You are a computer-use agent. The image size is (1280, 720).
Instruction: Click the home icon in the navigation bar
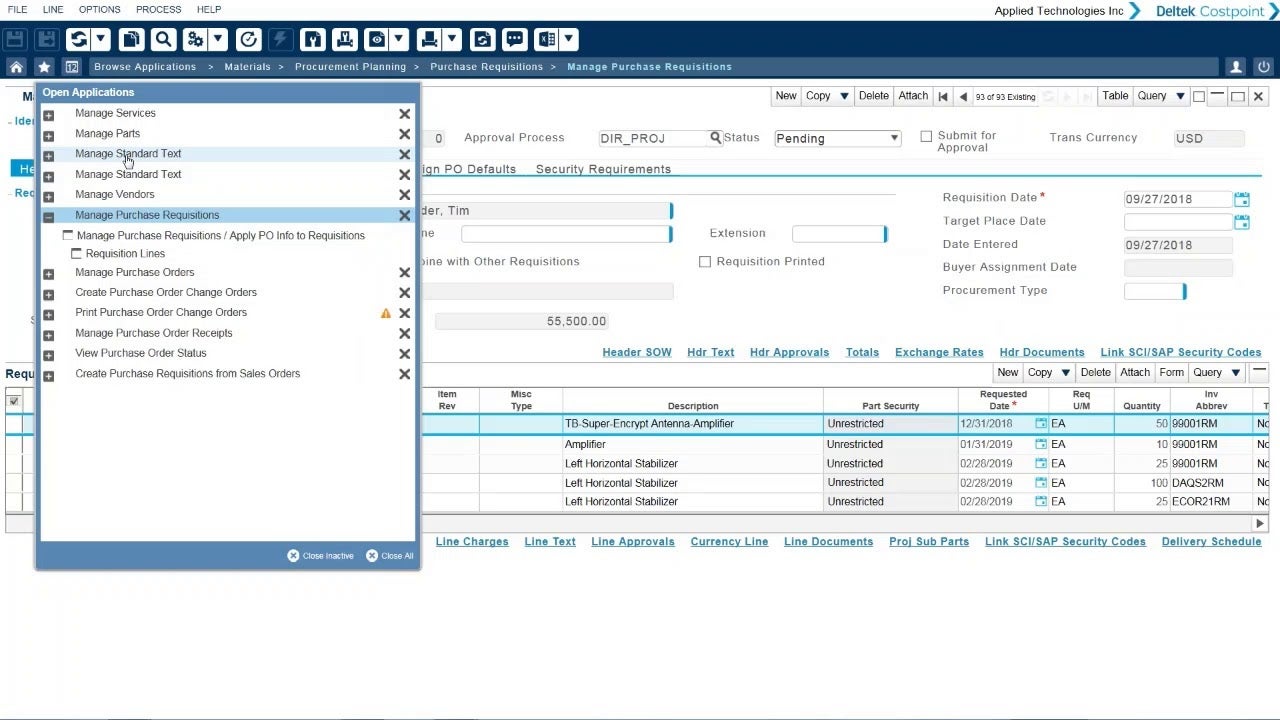15,66
